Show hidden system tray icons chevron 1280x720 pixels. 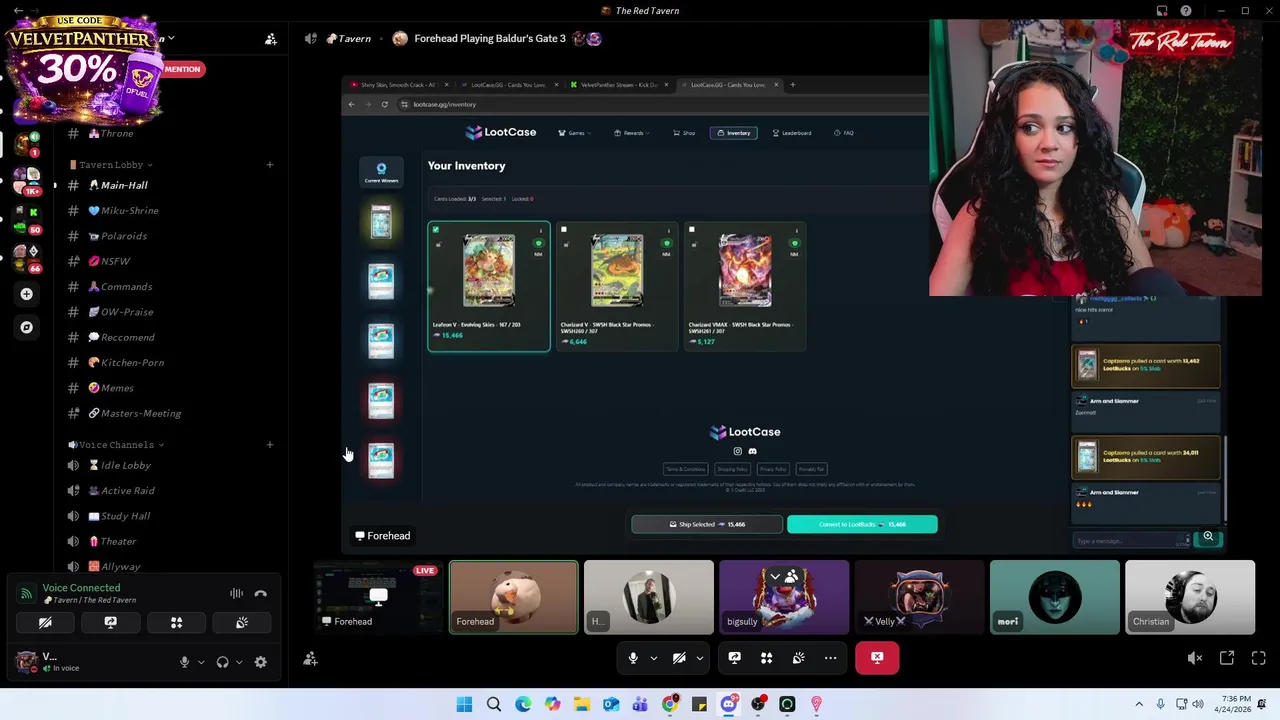(1139, 704)
